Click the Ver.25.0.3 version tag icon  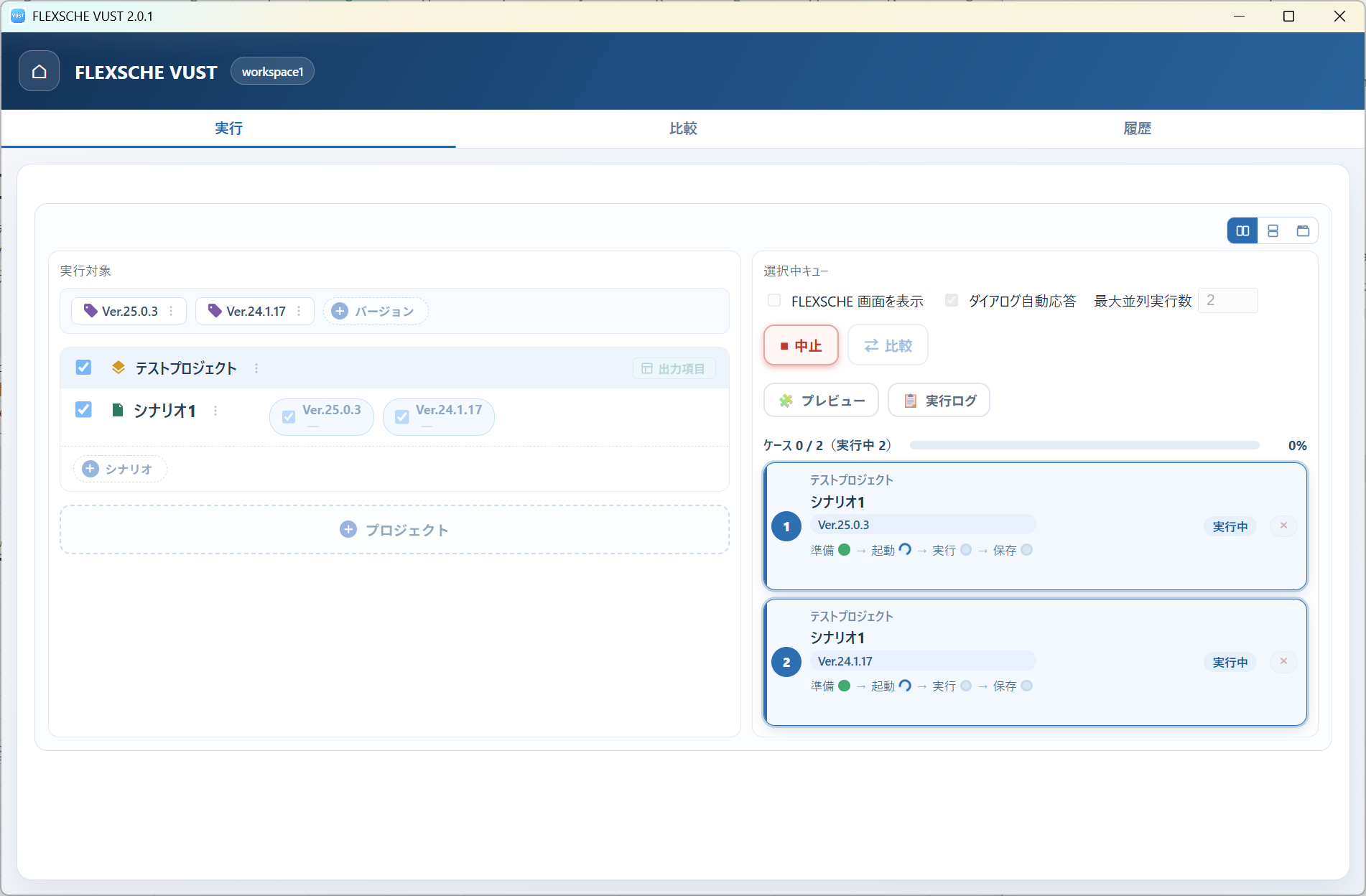point(90,311)
